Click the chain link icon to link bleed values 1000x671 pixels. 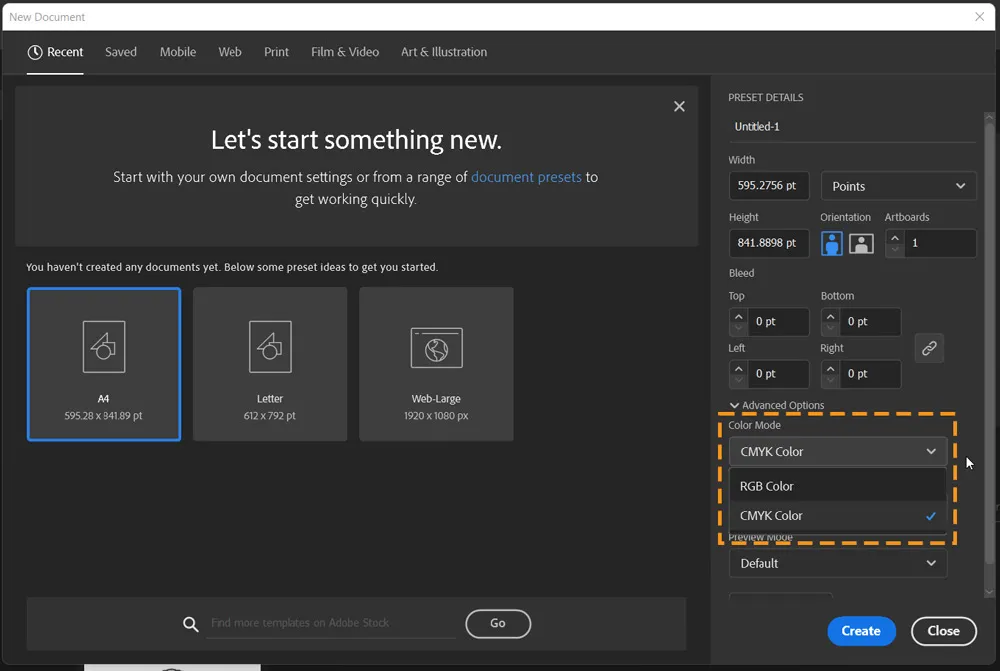929,348
